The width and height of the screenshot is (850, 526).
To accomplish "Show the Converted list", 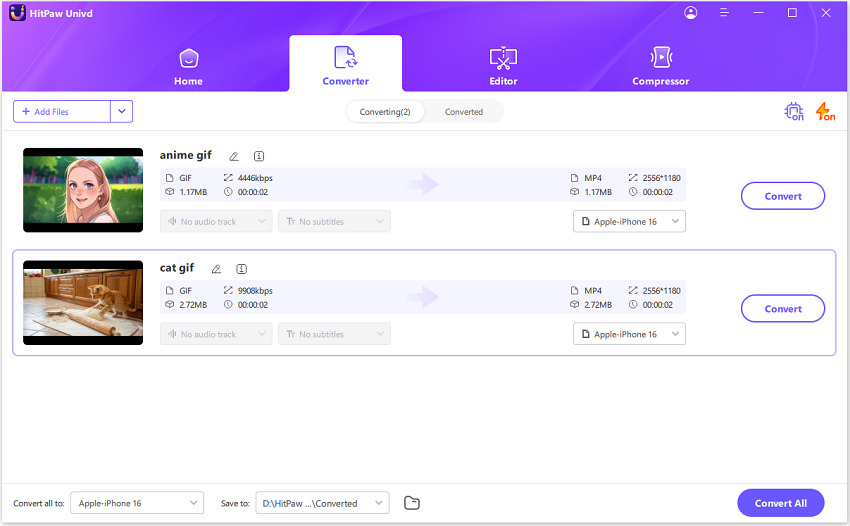I will coord(463,112).
